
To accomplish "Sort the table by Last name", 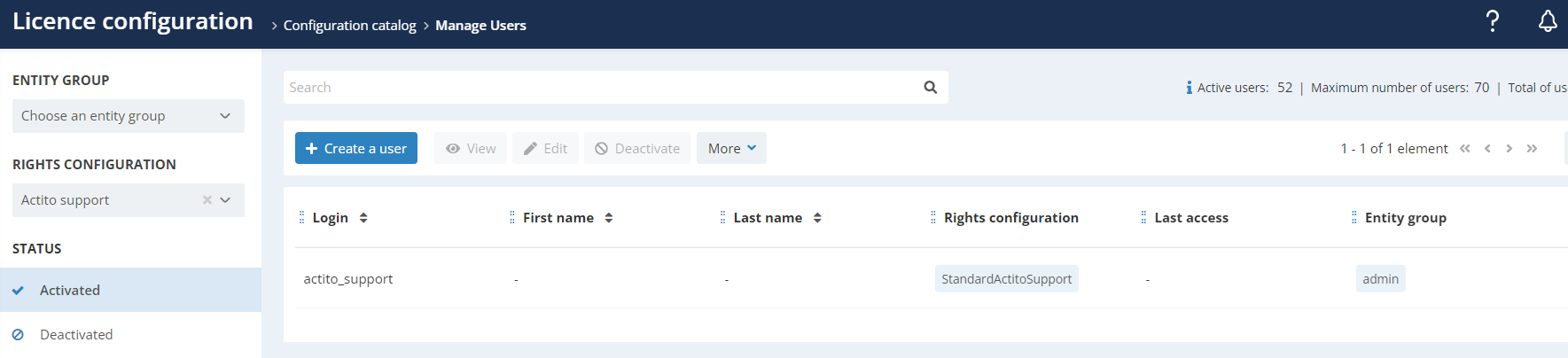I will point(817,218).
